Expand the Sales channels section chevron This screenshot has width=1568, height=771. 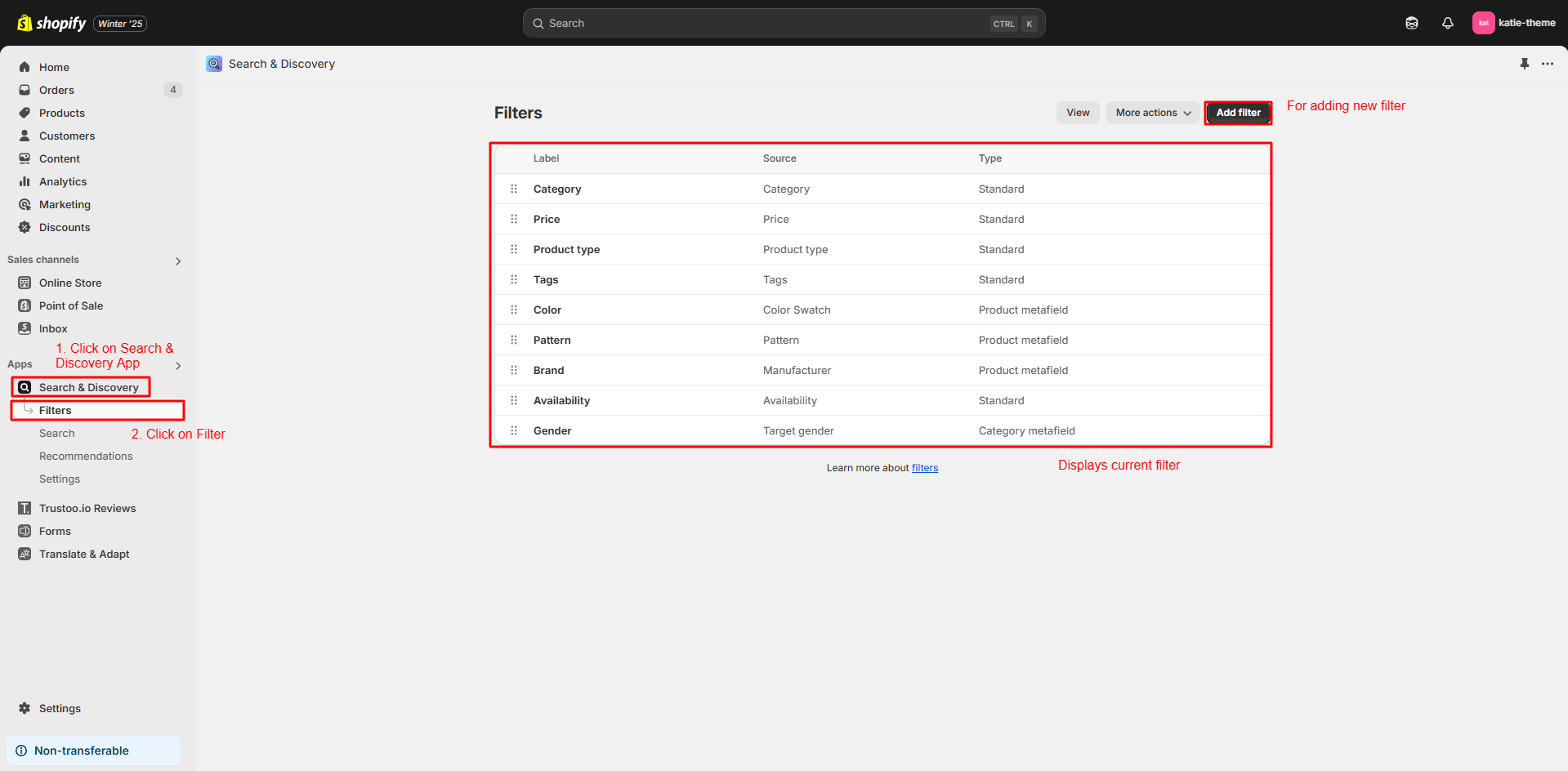coord(178,261)
